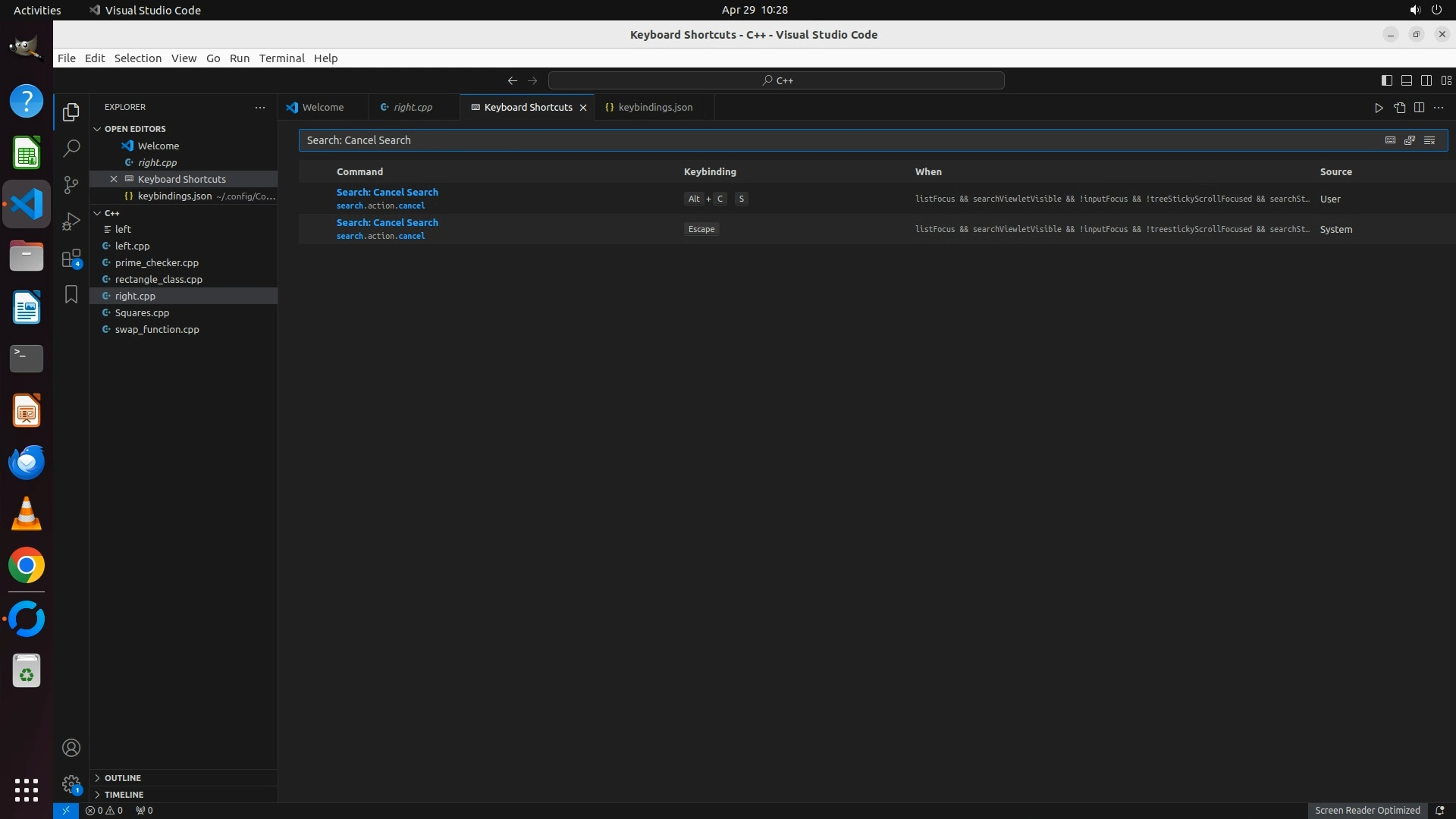The height and width of the screenshot is (819, 1456).
Task: Open the Terminal menu
Action: coord(281,58)
